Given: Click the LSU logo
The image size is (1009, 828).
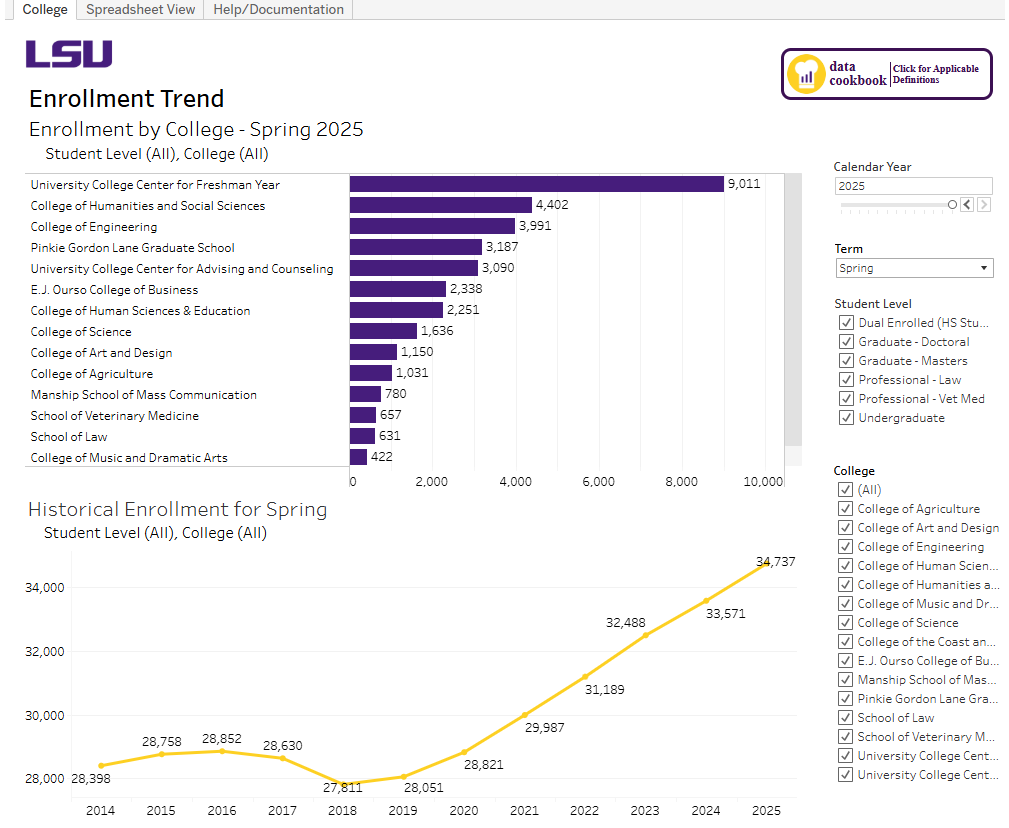Looking at the screenshot, I should pos(68,54).
